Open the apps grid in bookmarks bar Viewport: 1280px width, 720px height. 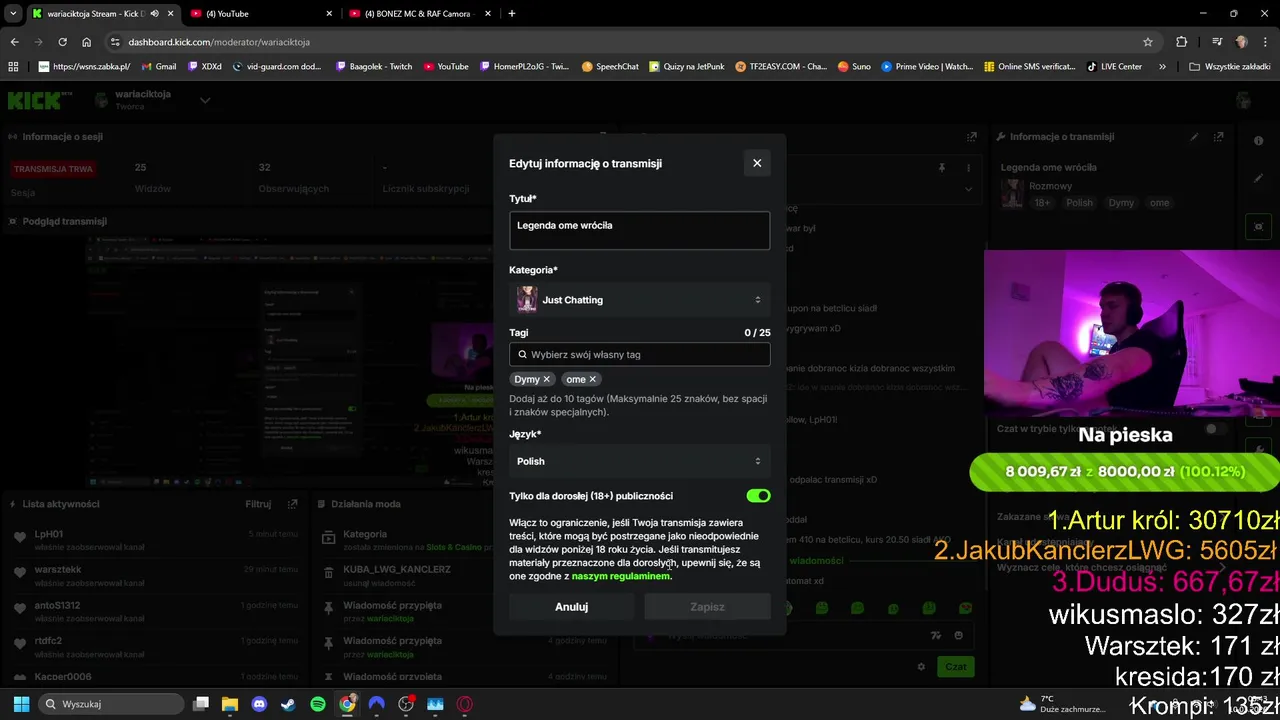click(x=13, y=66)
